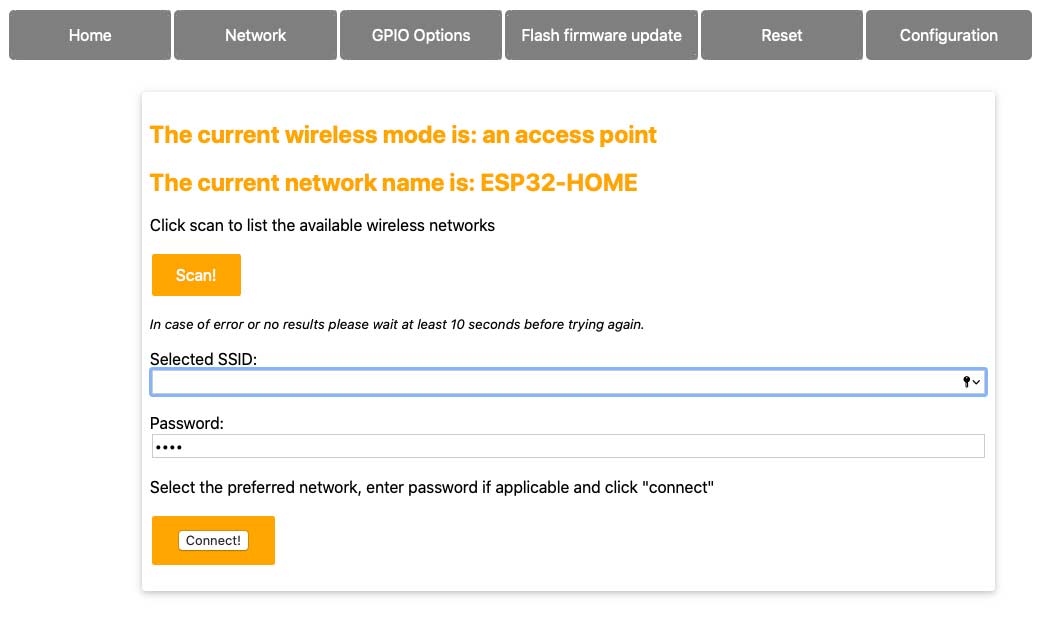The image size is (1037, 621).
Task: Open the Configuration page
Action: (x=948, y=35)
